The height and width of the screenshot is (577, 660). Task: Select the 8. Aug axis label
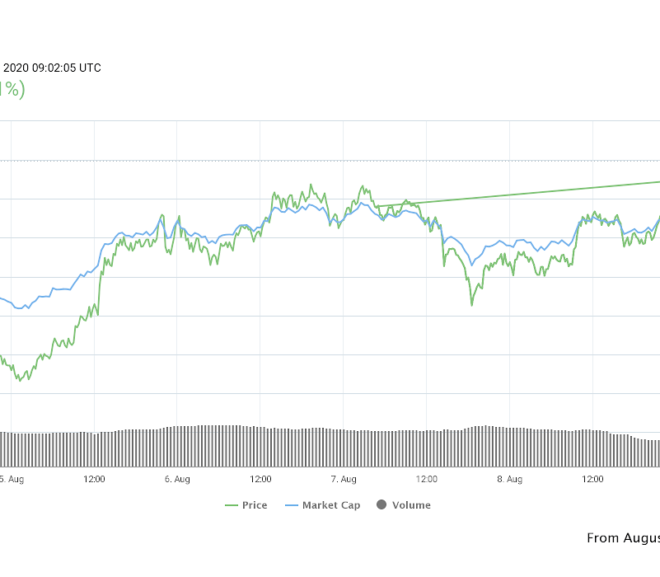coord(510,479)
